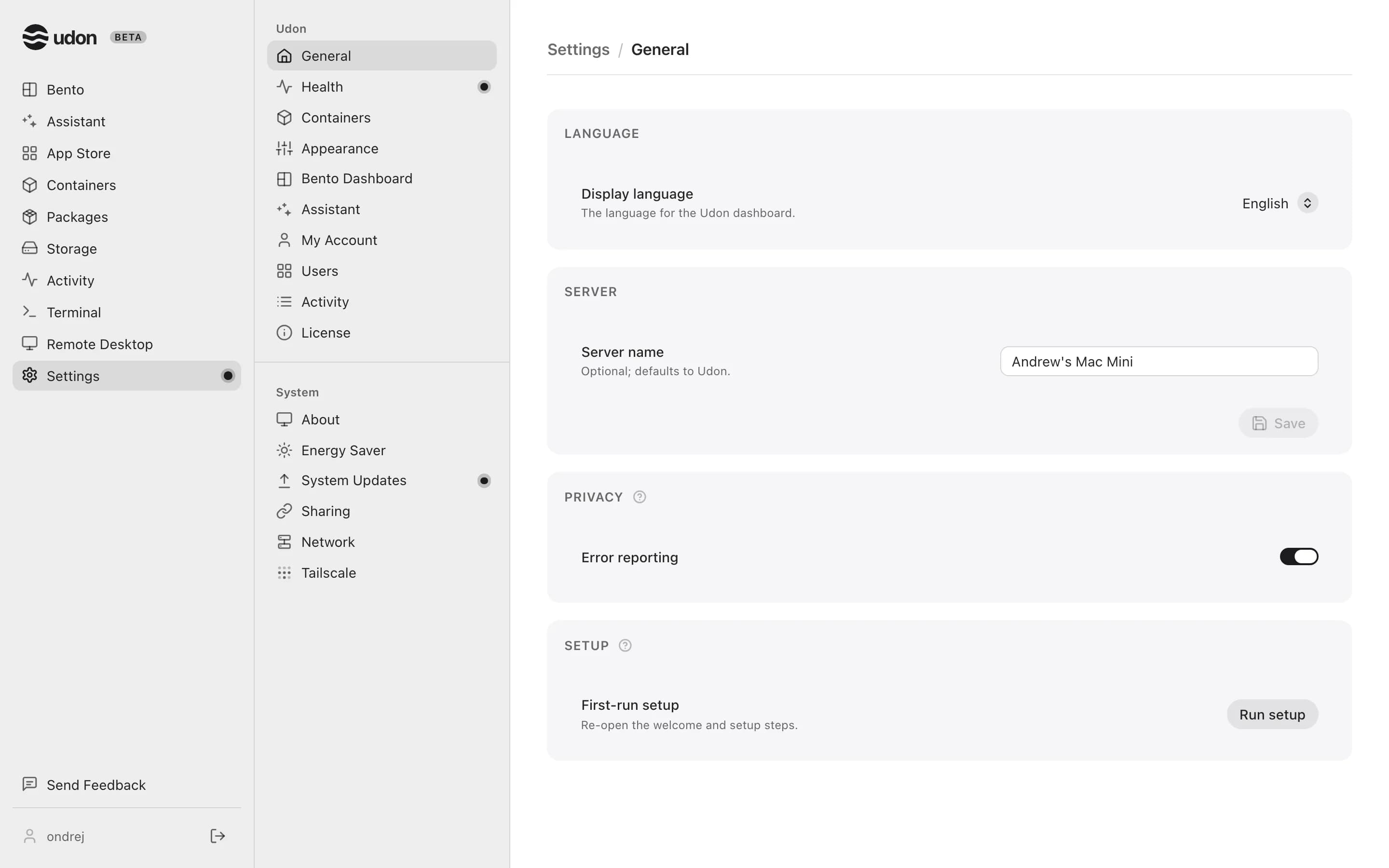Viewport: 1389px width, 868px height.
Task: Click the Network server icon
Action: [x=284, y=542]
